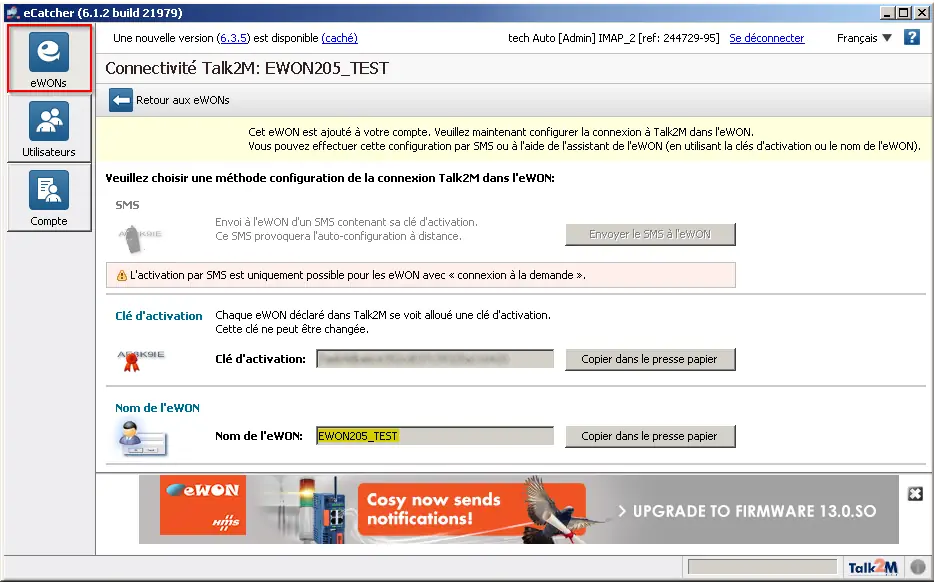Maximize the eCatcher window
934x582 pixels.
pos(904,13)
